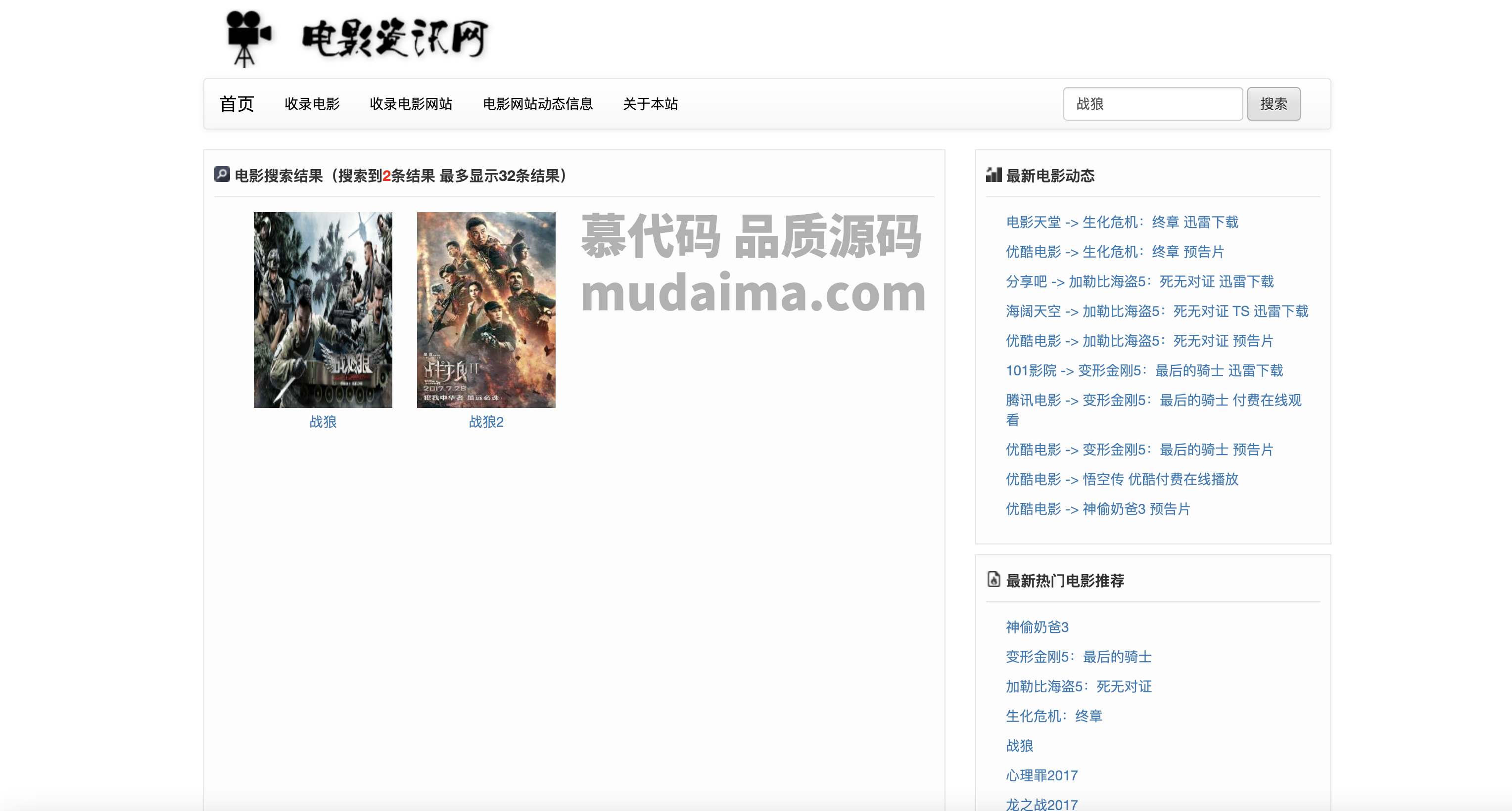Open 海阔天空 -> 加勒比海盗5 TS 迅雷下载 link

point(1157,311)
